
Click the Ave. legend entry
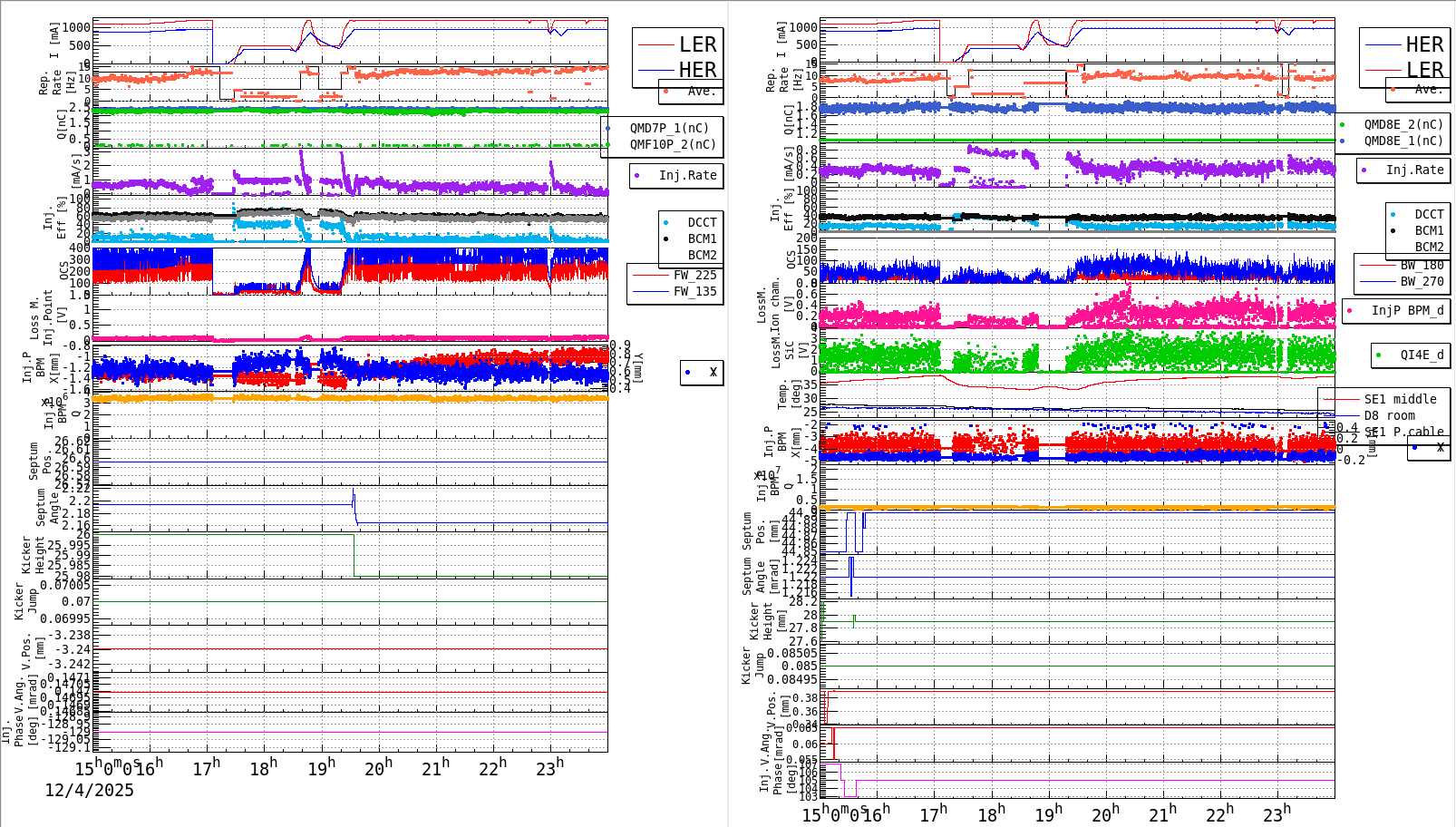pos(701,92)
